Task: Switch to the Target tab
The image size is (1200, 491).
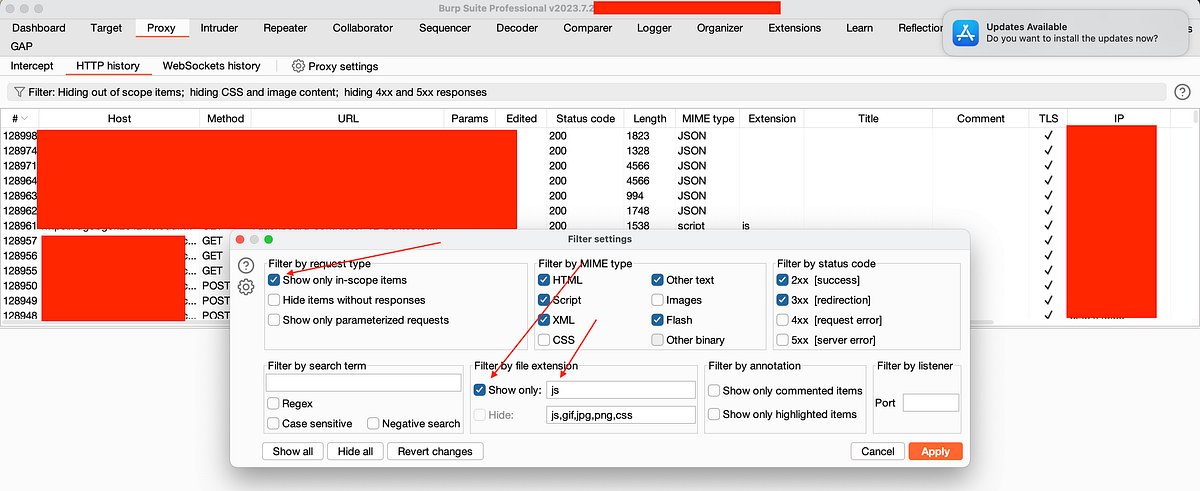Action: (106, 28)
